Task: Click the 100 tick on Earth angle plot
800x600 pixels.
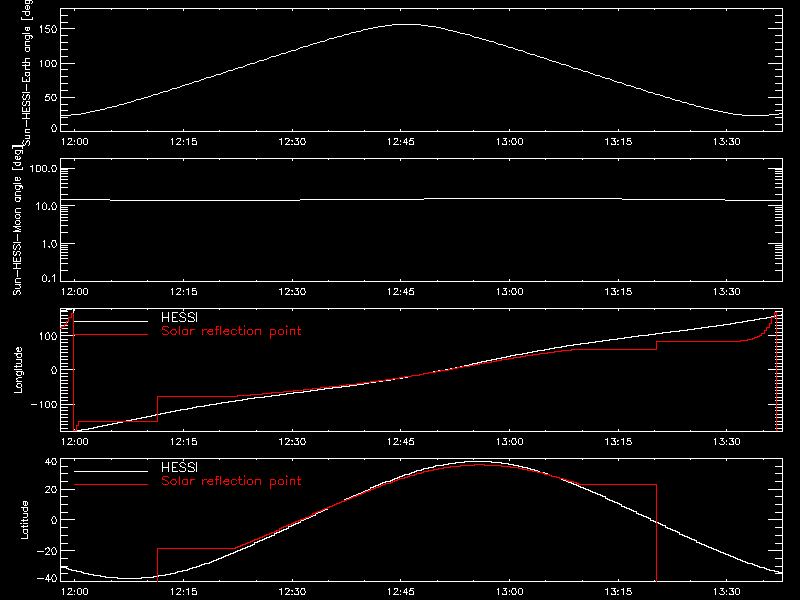Action: tap(50, 64)
